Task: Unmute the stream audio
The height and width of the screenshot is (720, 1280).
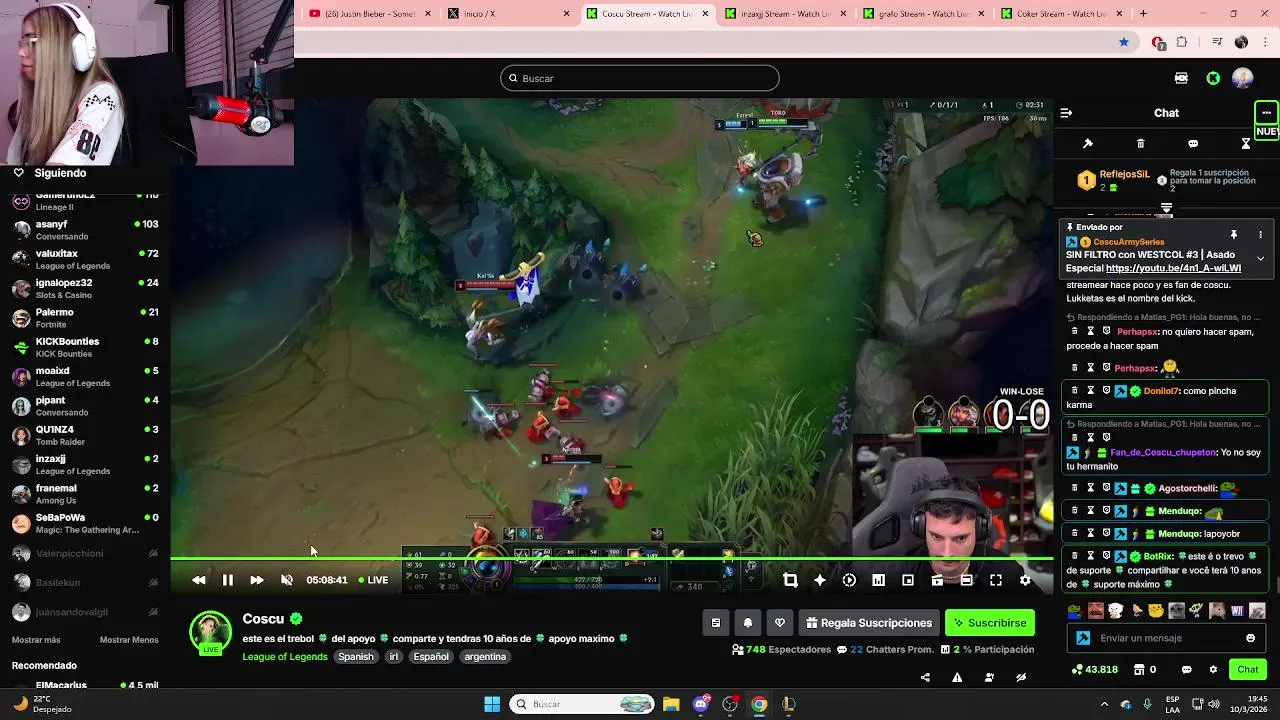Action: (286, 580)
